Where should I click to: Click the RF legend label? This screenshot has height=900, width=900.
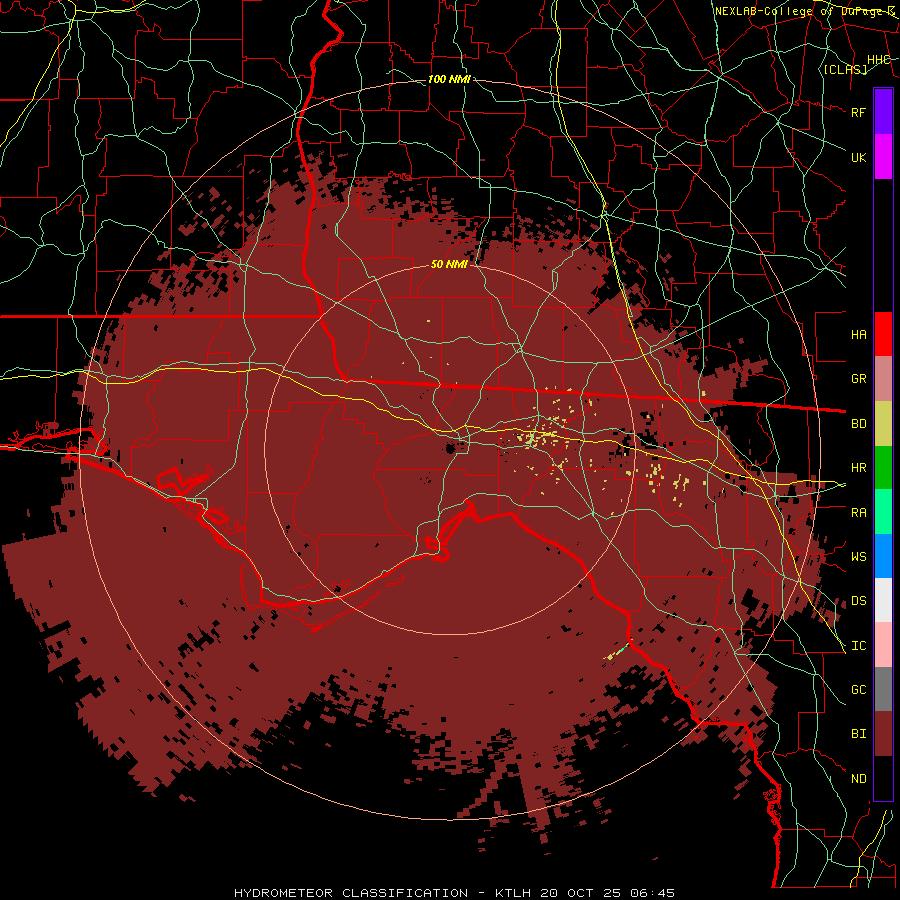[x=858, y=112]
